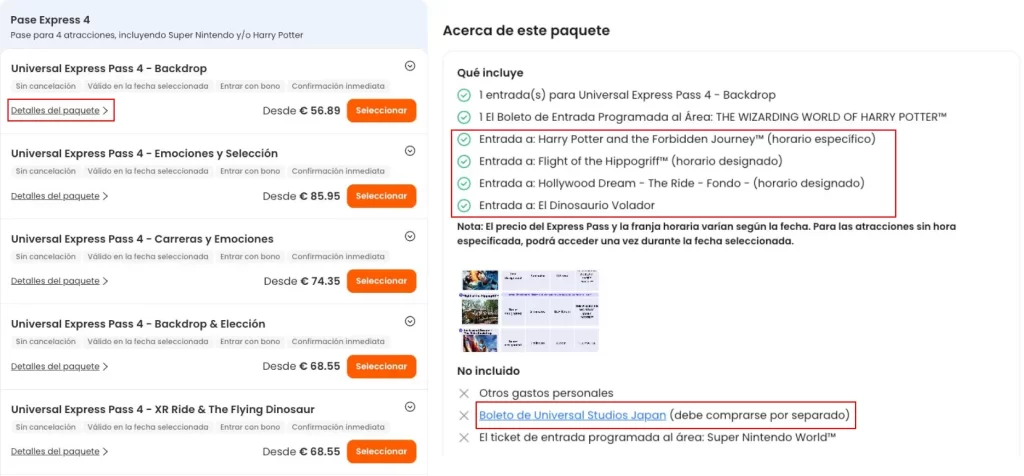The width and height of the screenshot is (1024, 476).
Task: Click title Universal Express Pass 4 - Carreras y Emociones
Action: pyautogui.click(x=142, y=239)
